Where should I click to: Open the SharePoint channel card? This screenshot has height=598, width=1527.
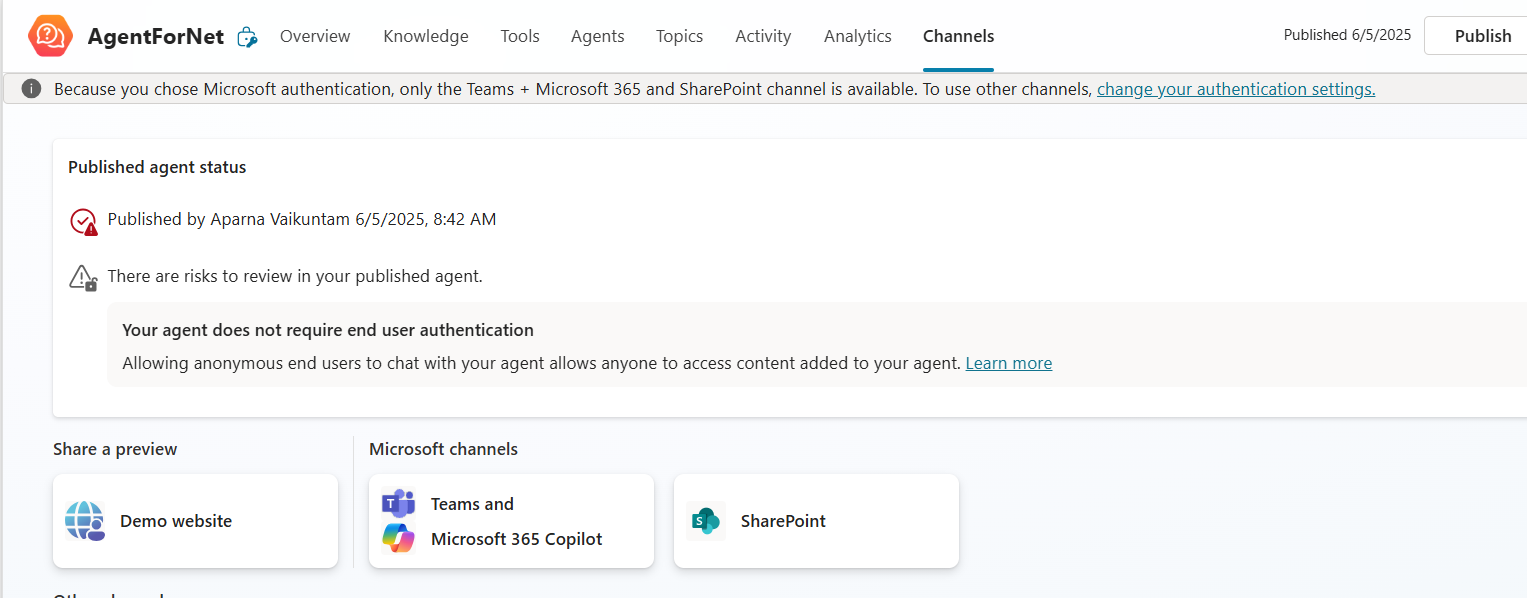tap(816, 521)
